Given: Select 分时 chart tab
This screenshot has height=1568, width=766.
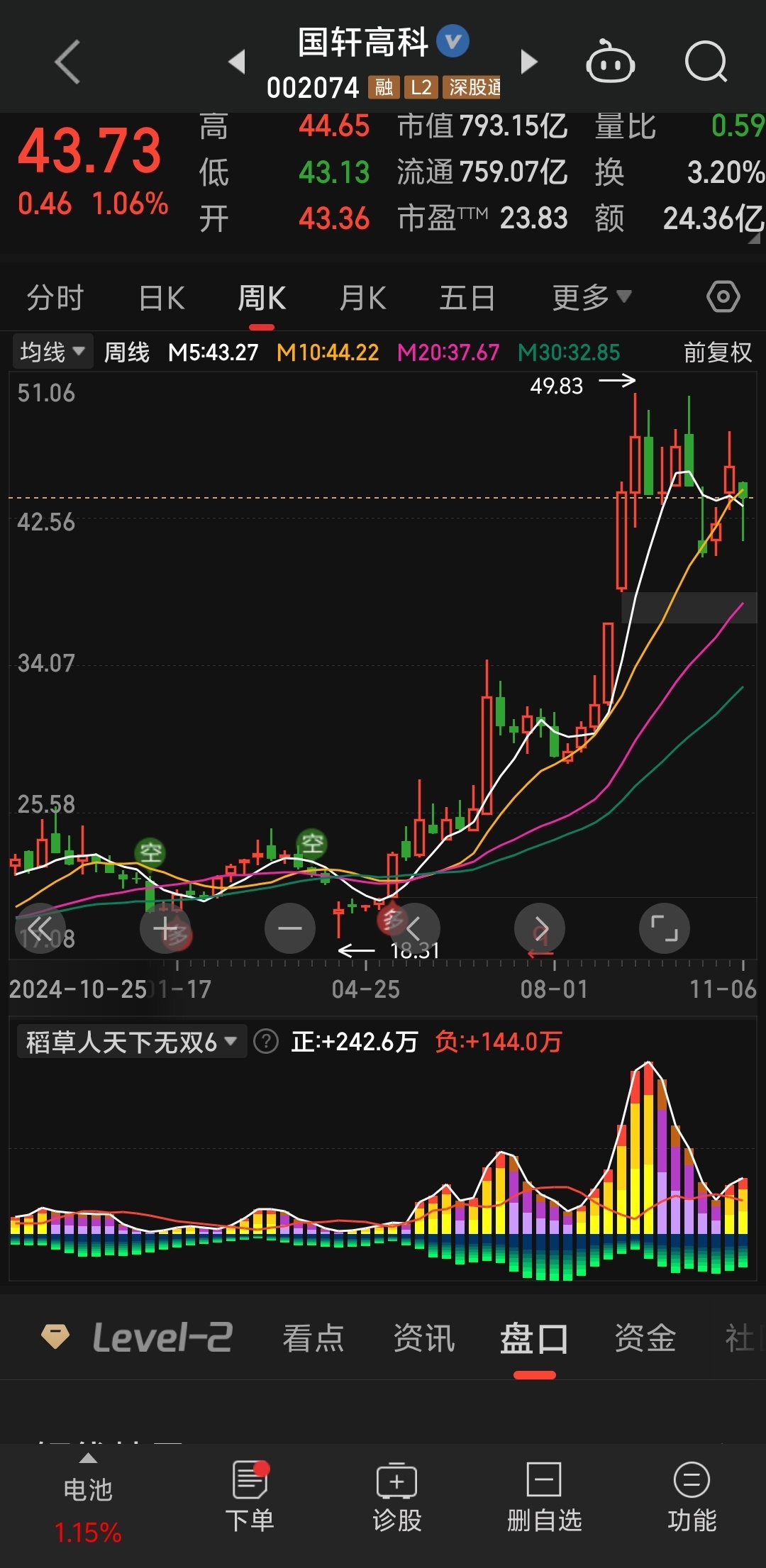Looking at the screenshot, I should point(55,297).
